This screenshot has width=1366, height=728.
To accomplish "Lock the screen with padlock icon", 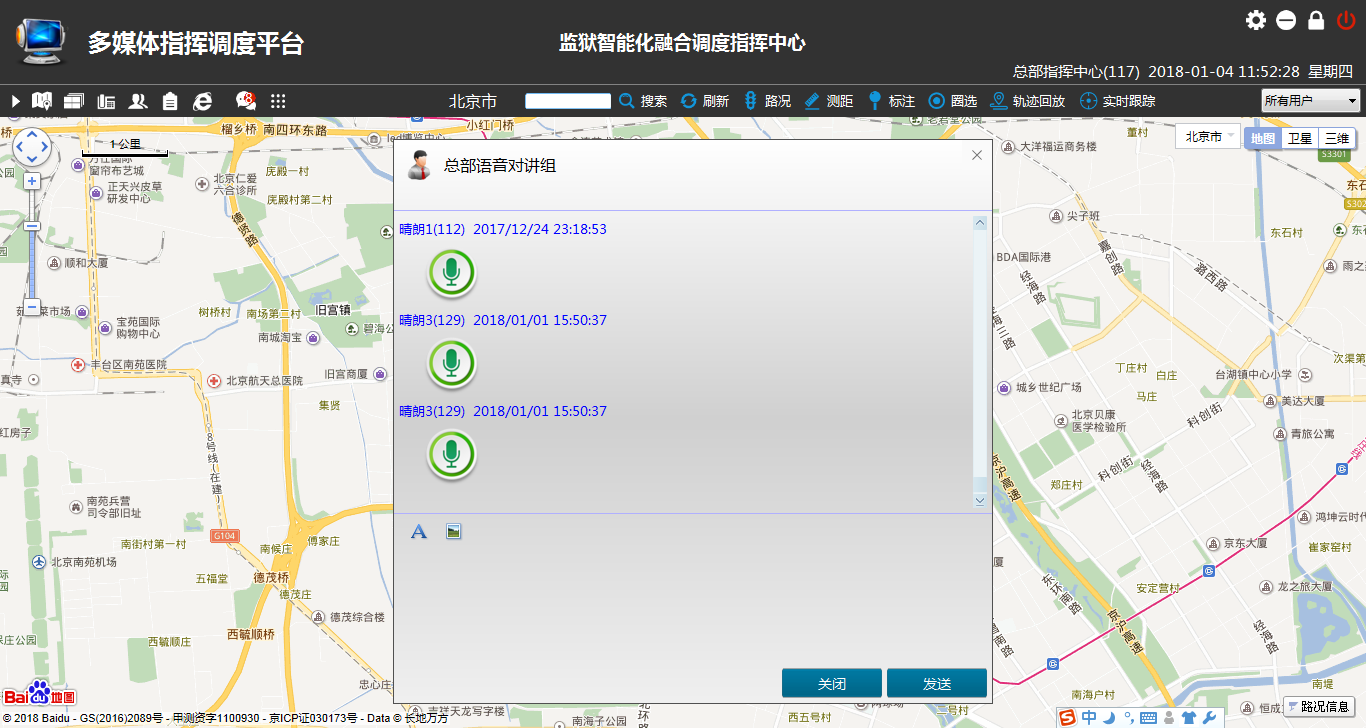I will tap(1316, 20).
